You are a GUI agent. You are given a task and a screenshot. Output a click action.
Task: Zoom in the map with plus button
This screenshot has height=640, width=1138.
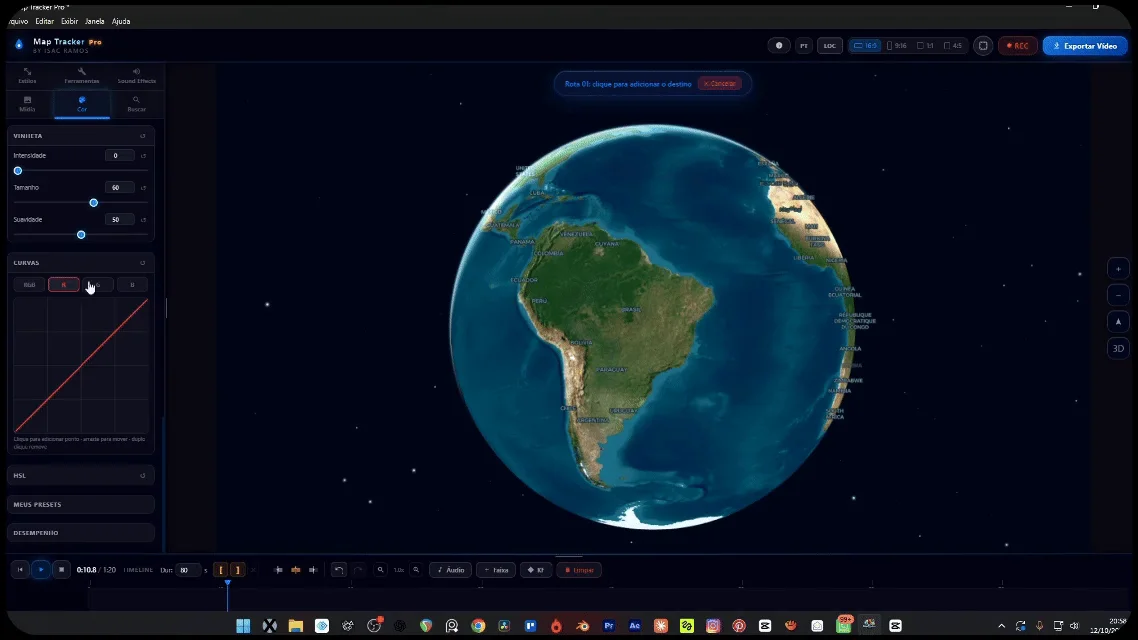pyautogui.click(x=1118, y=268)
